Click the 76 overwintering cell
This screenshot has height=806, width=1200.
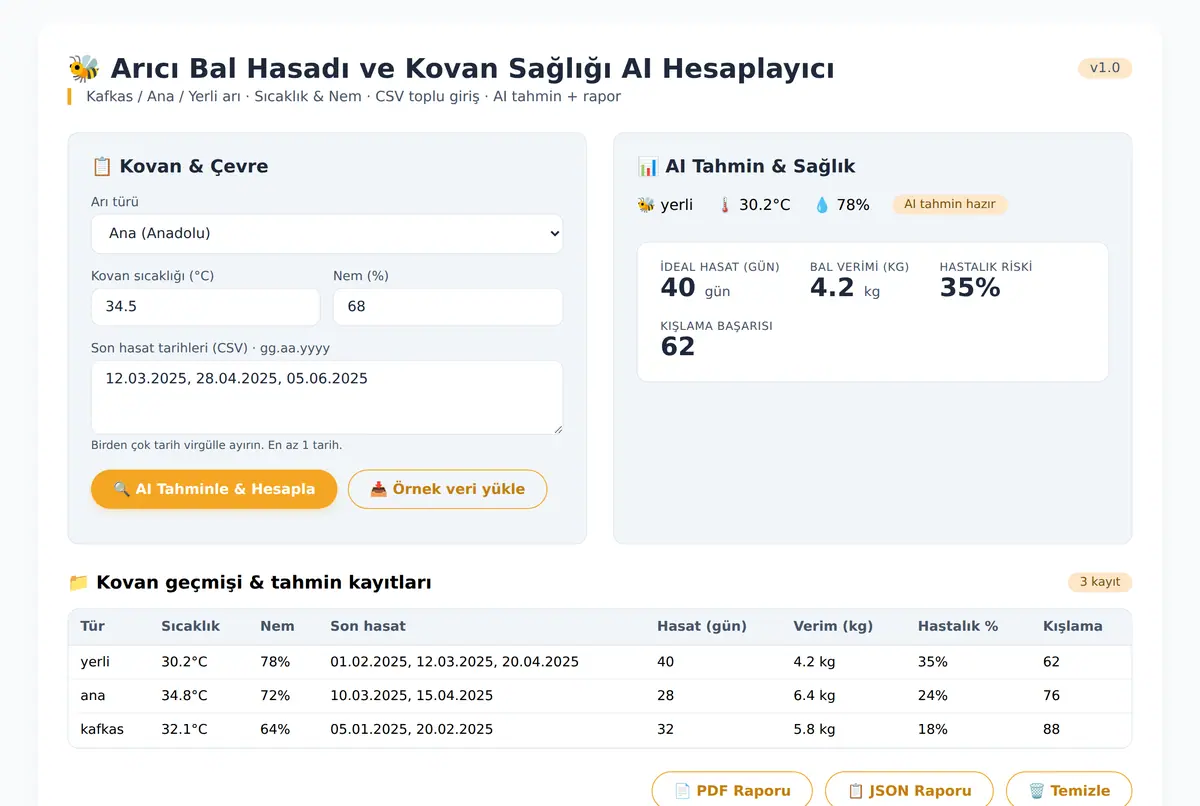[1051, 696]
